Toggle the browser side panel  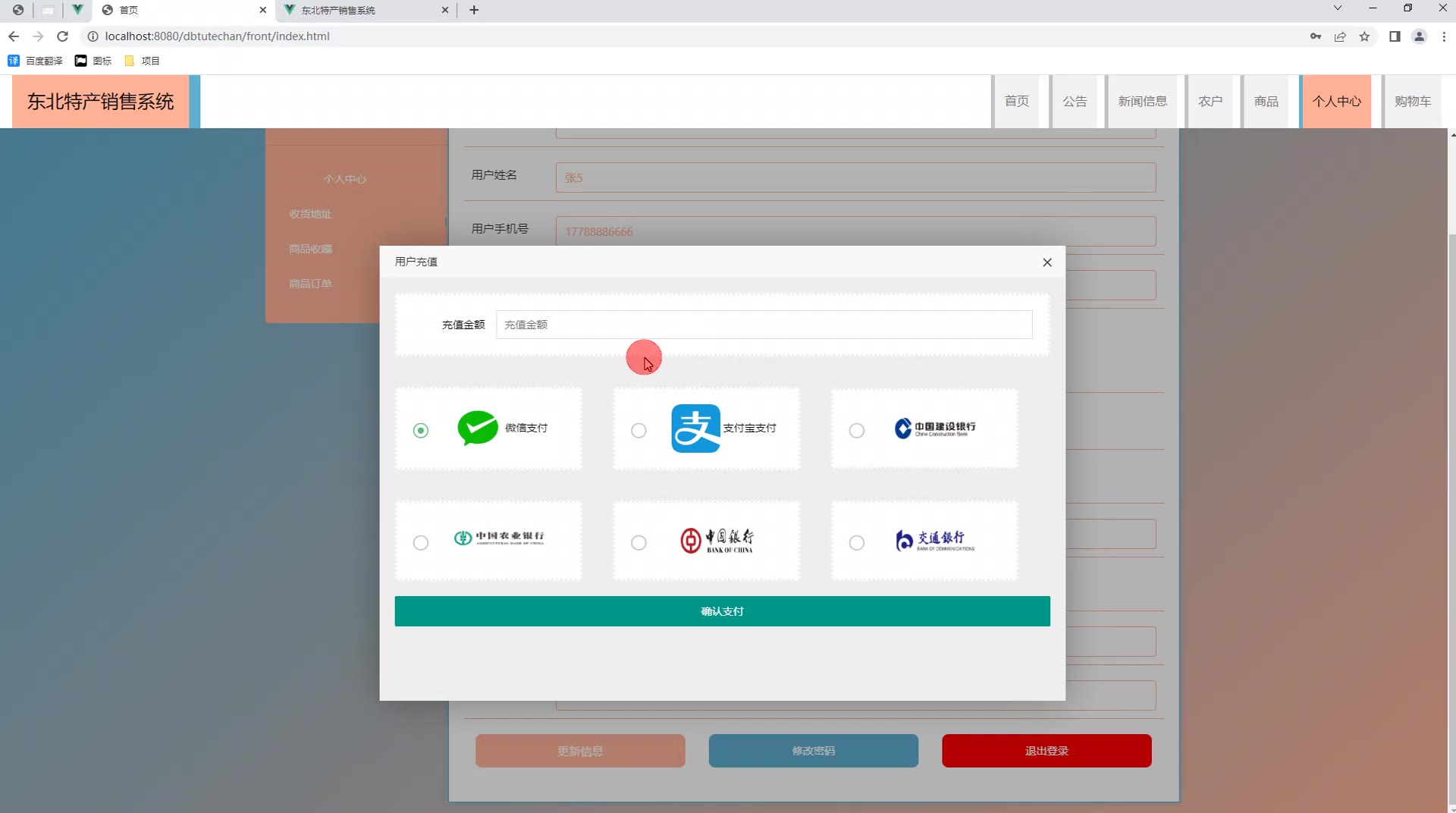(x=1395, y=36)
